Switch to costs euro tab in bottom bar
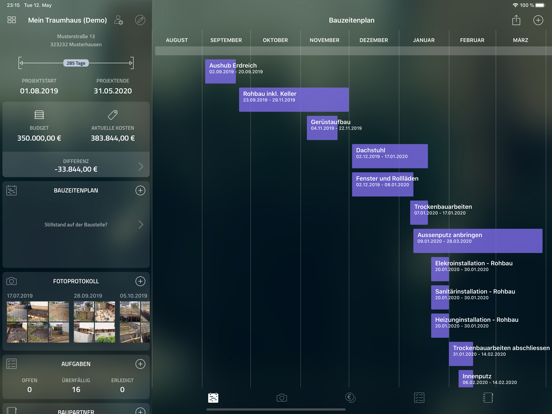This screenshot has height=414, width=552. [350, 398]
